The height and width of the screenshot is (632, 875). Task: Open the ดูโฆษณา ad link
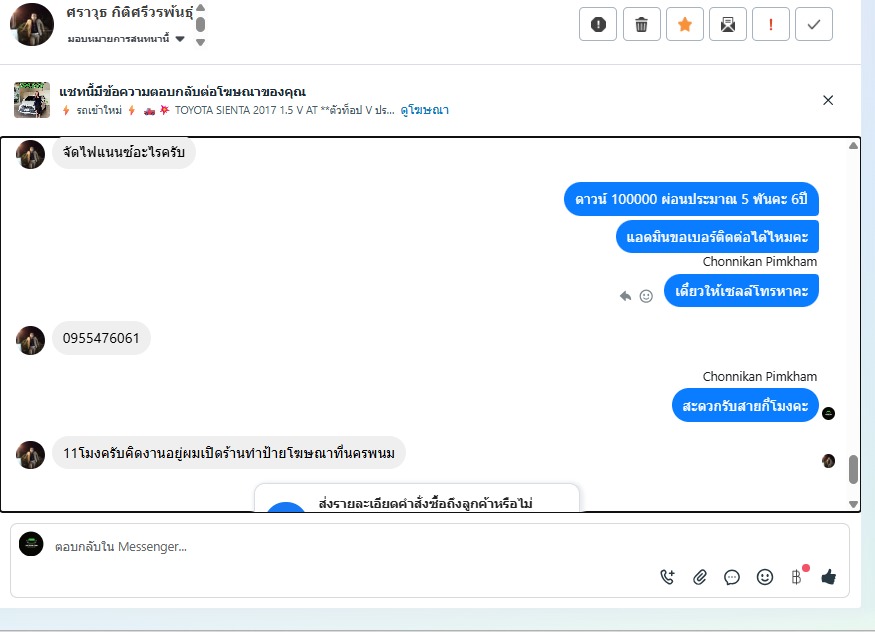pyautogui.click(x=425, y=110)
